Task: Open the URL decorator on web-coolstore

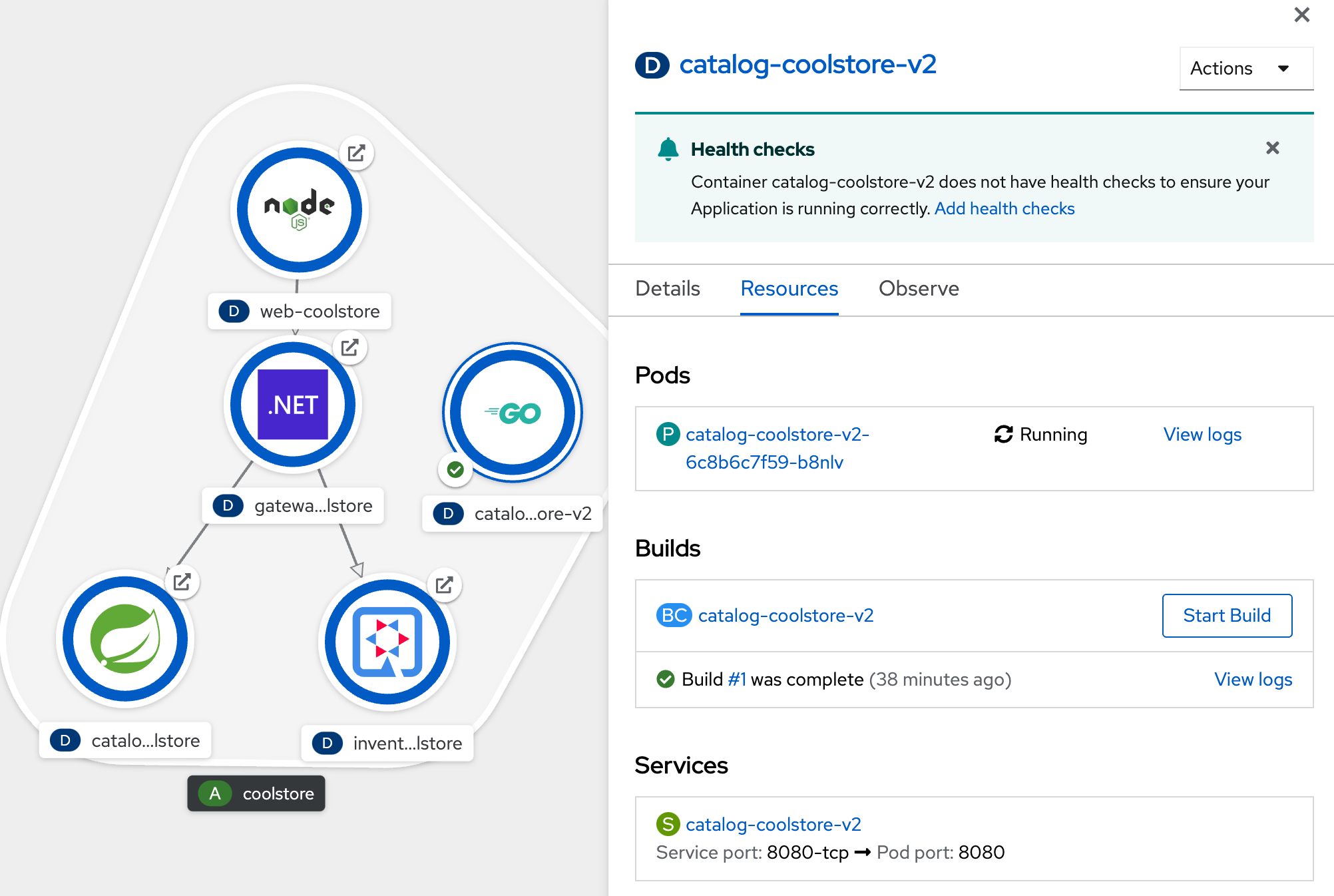Action: point(356,152)
